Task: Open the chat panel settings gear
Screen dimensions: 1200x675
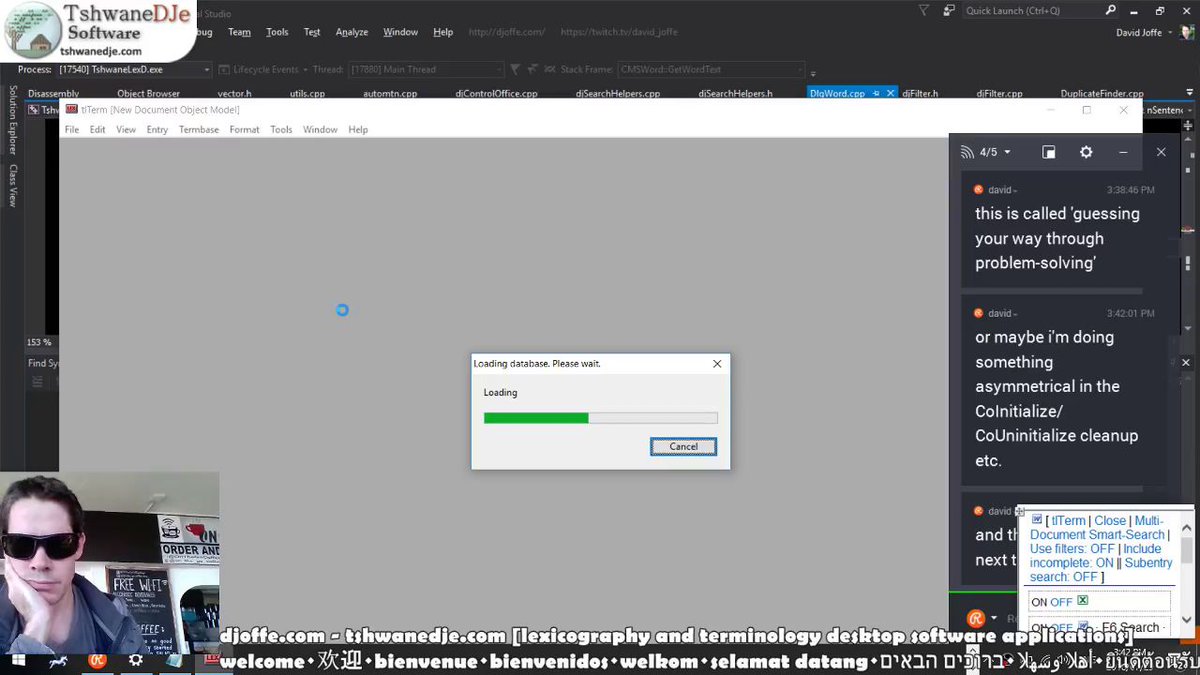Action: pos(1086,152)
